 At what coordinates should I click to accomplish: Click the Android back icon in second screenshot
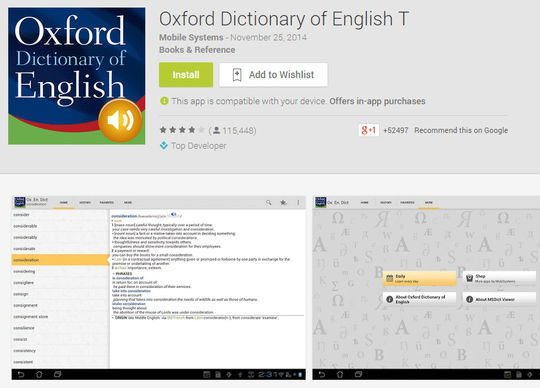pyautogui.click(x=322, y=374)
